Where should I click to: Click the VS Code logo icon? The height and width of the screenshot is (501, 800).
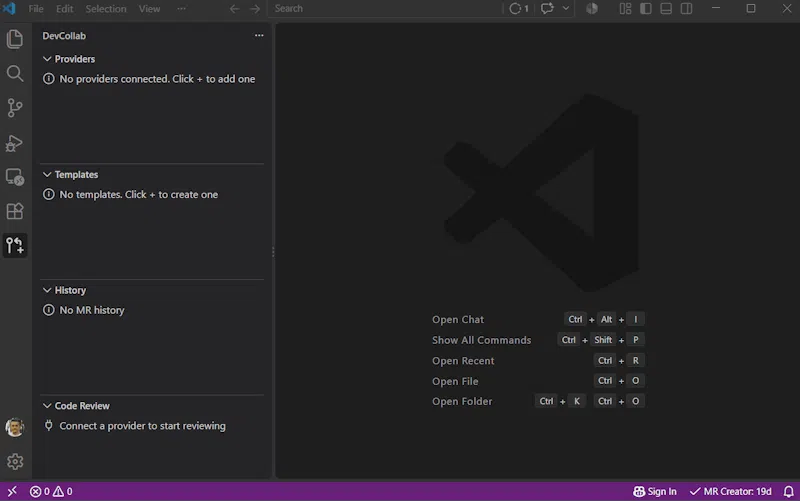tap(9, 8)
